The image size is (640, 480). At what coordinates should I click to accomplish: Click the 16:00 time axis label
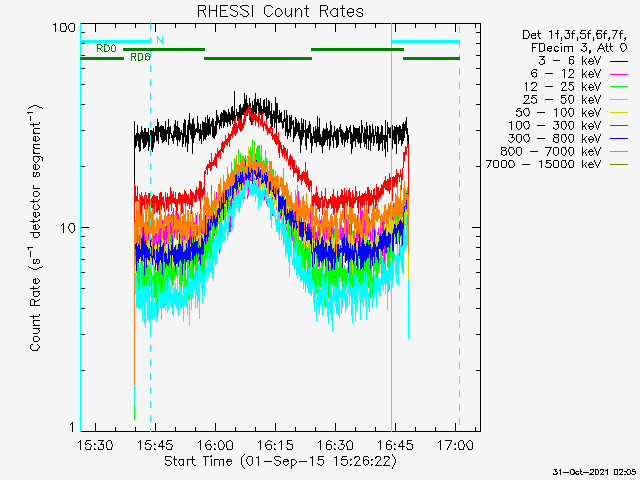[215, 445]
